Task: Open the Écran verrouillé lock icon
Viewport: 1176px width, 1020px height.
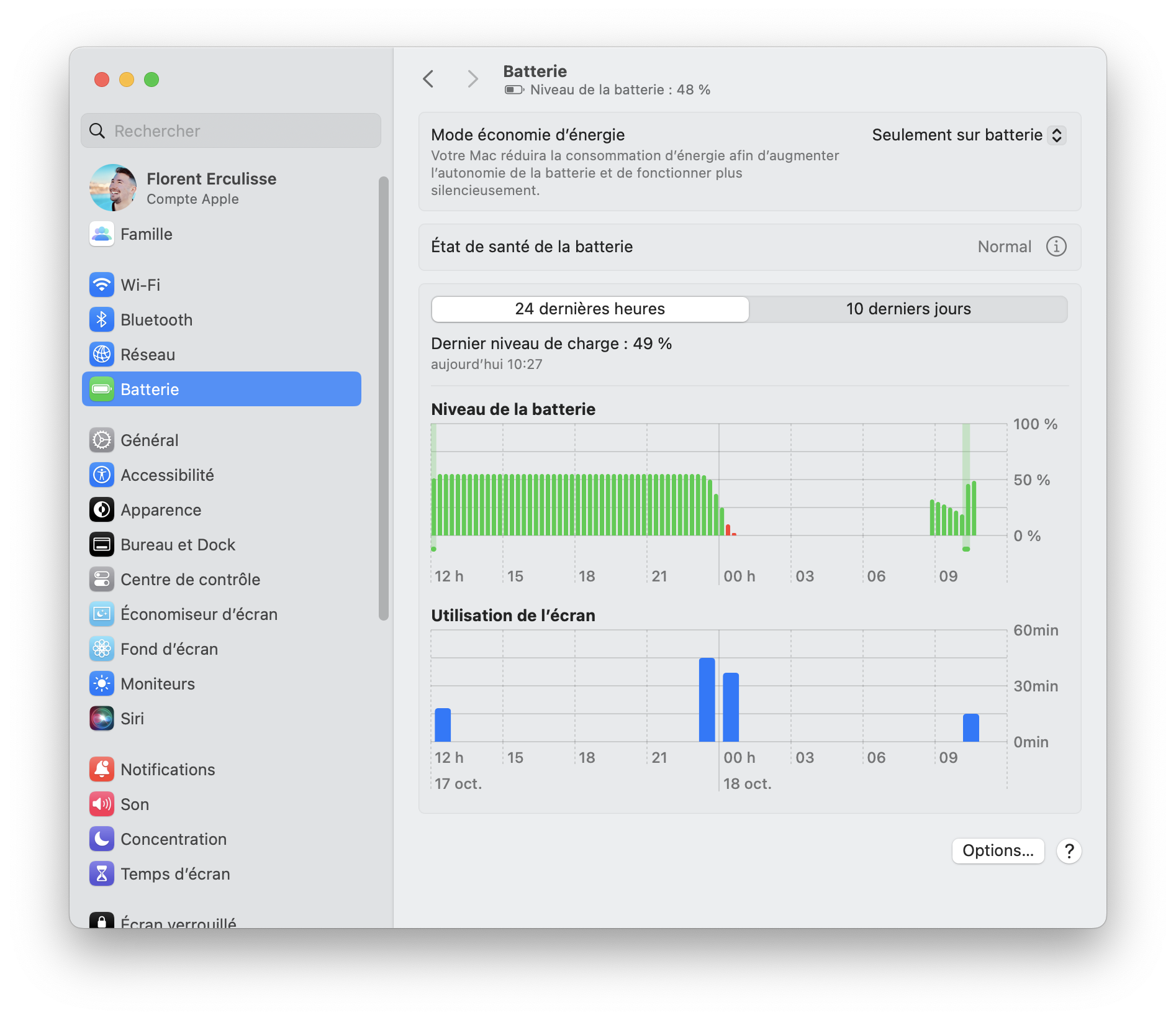Action: click(102, 921)
